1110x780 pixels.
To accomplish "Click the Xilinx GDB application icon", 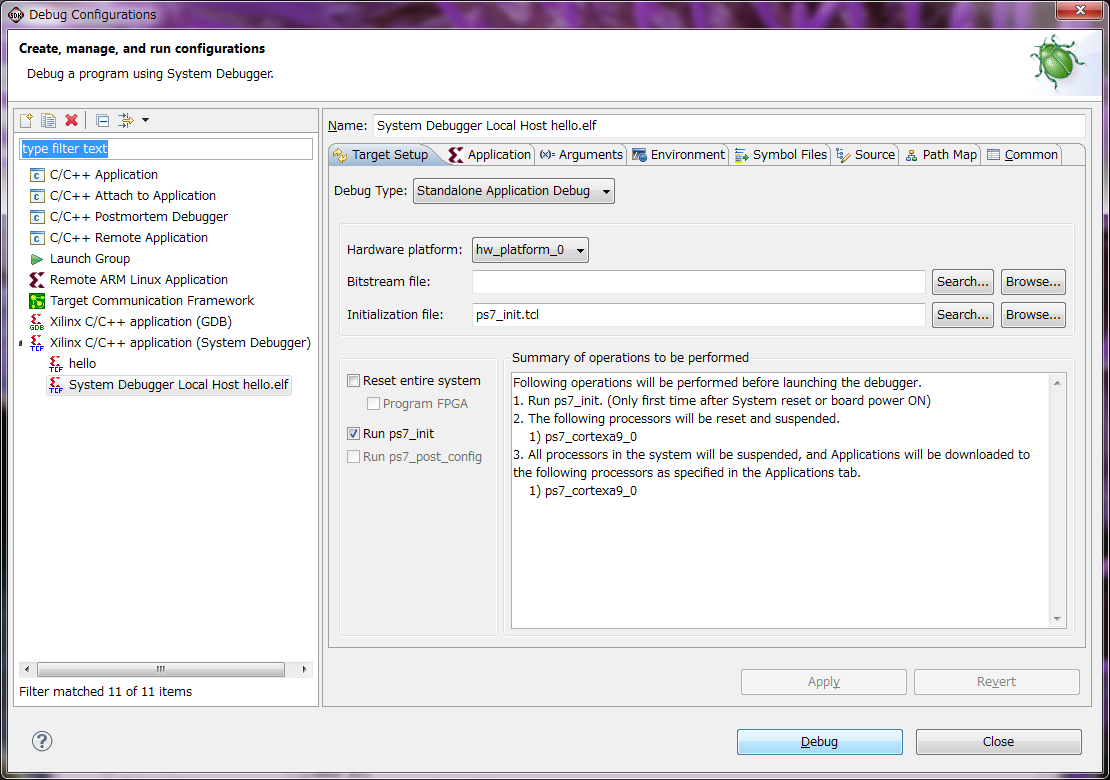I will (x=37, y=322).
